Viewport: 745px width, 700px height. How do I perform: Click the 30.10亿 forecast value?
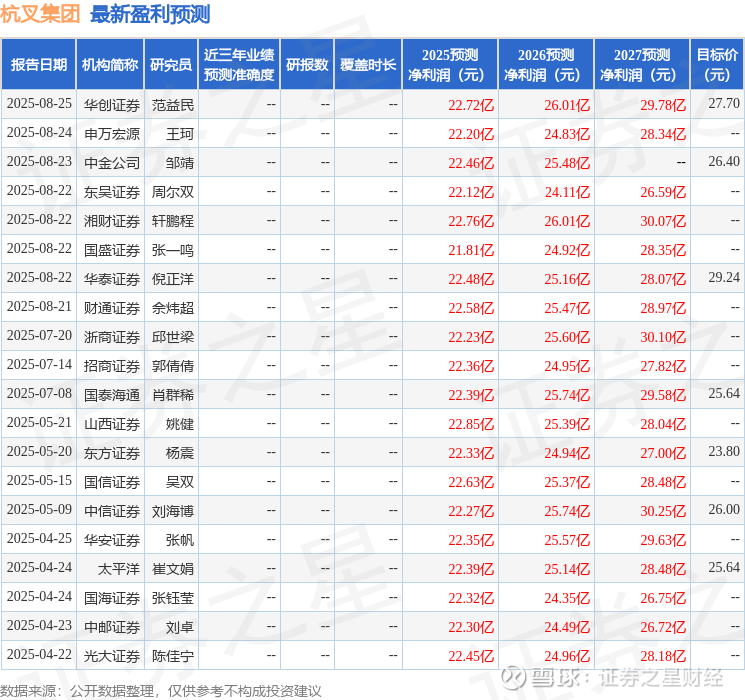(663, 337)
